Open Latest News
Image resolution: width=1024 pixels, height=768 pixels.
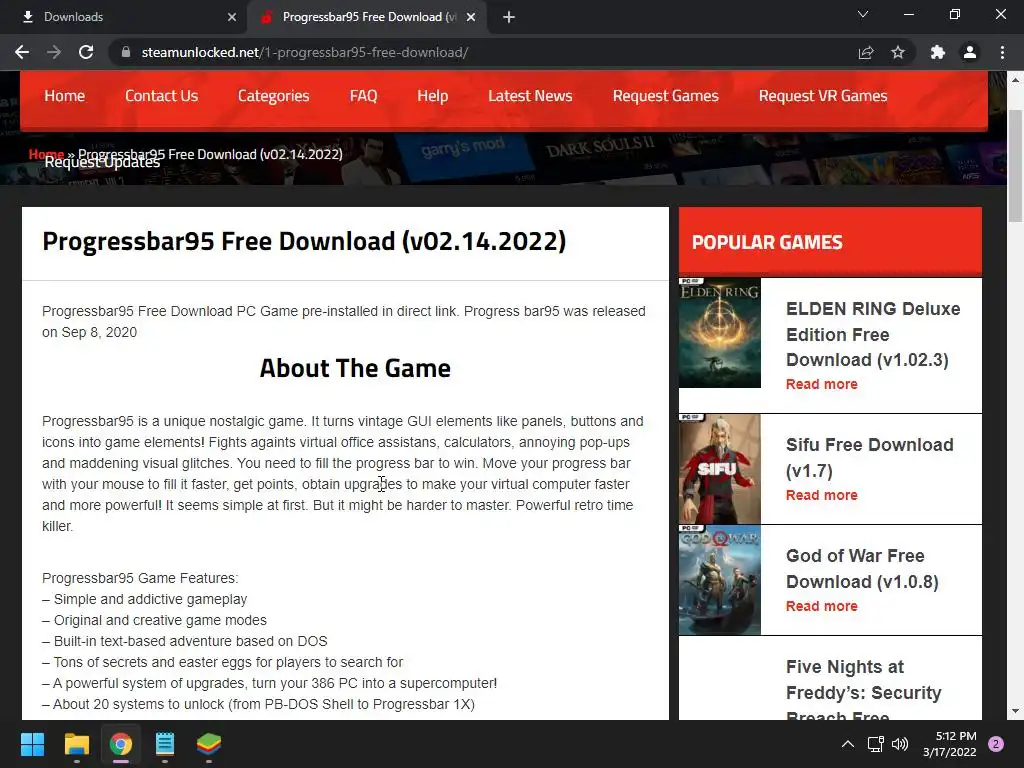(x=530, y=96)
